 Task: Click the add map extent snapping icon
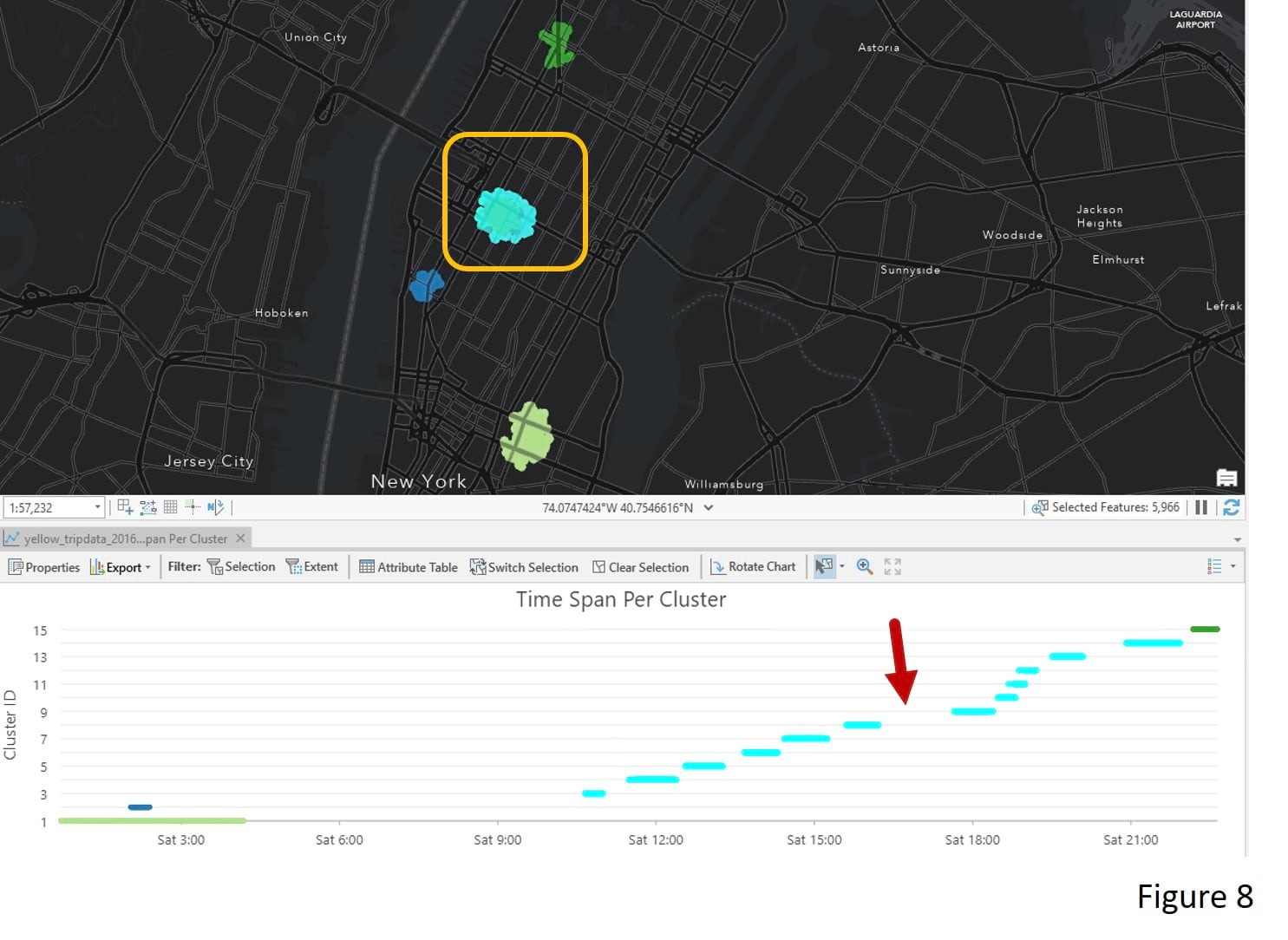pyautogui.click(x=125, y=507)
